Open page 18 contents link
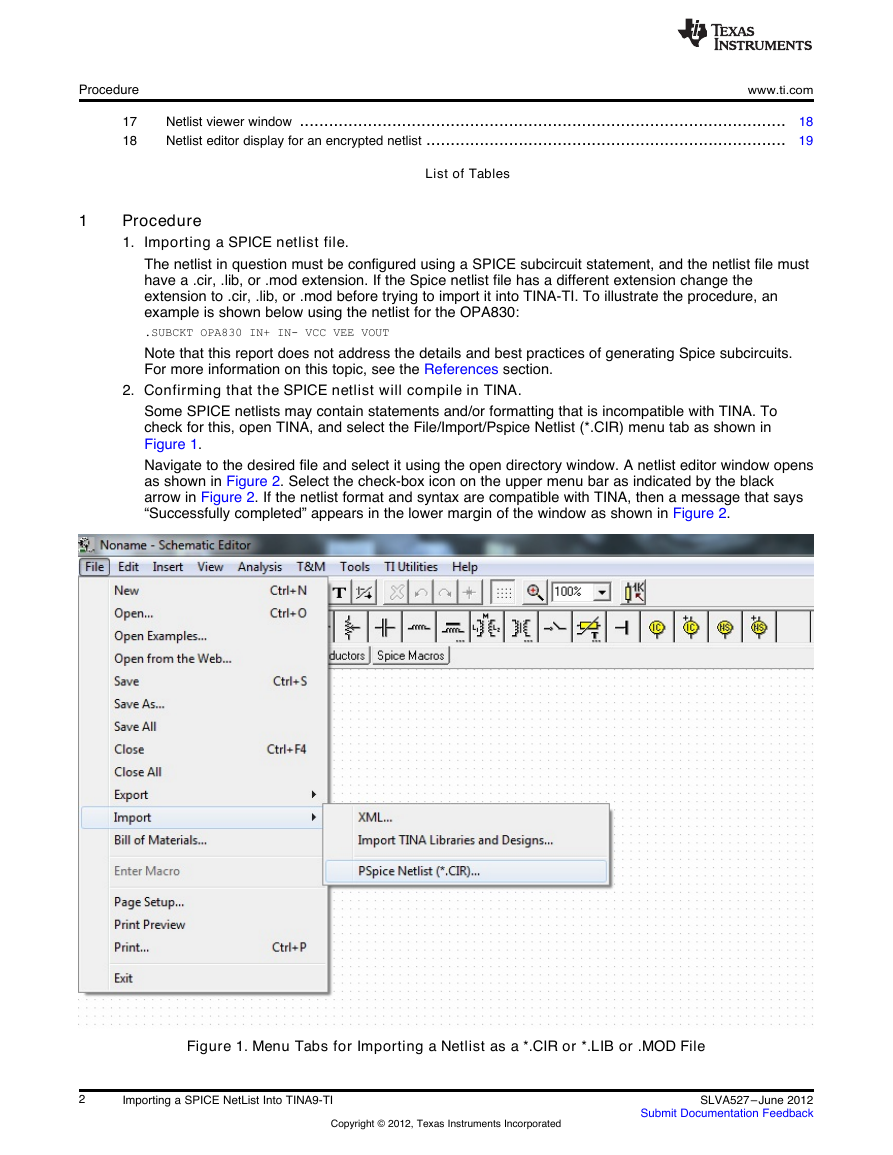The height and width of the screenshot is (1155, 893). 806,122
